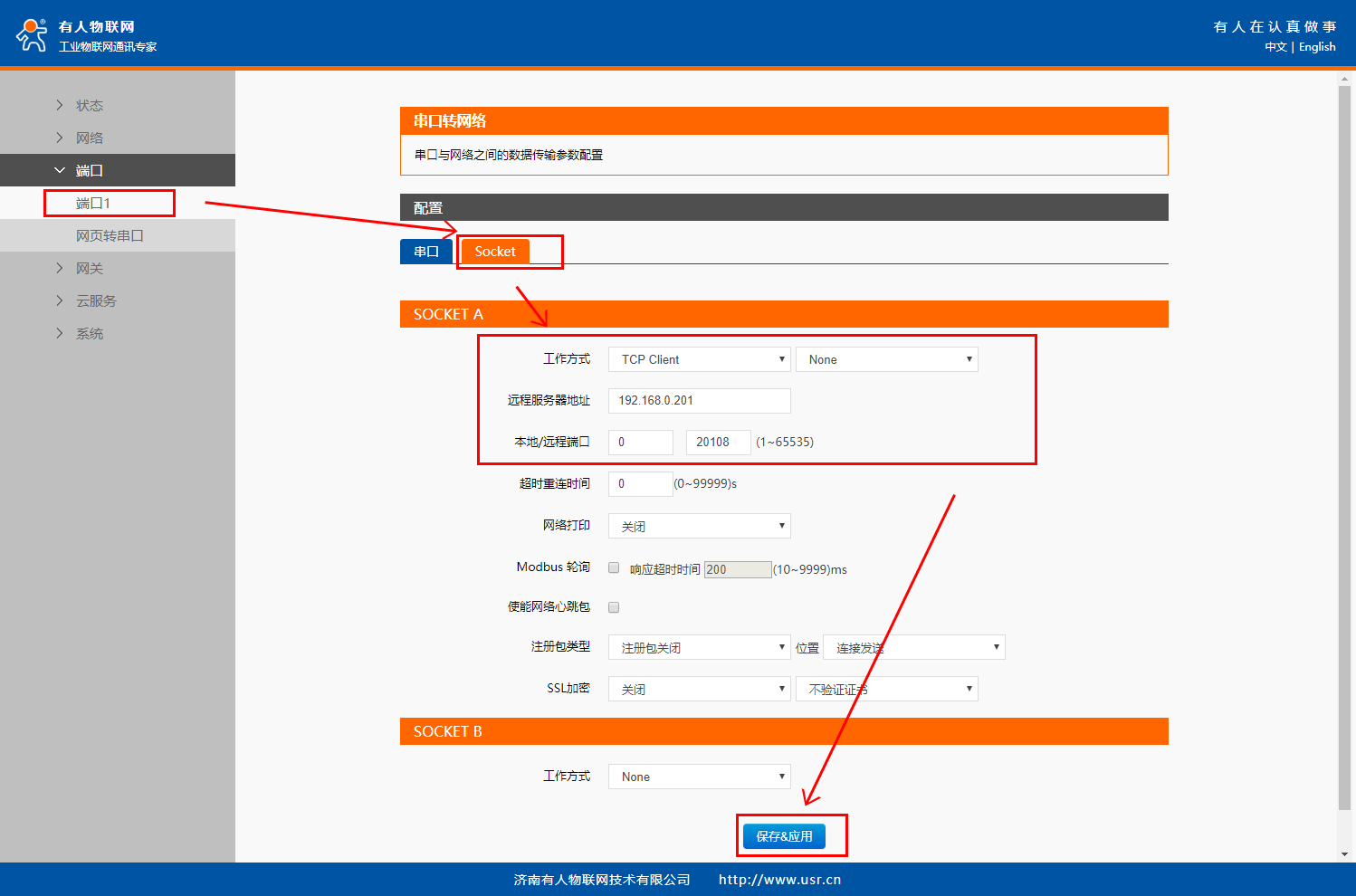1356x896 pixels.
Task: Open the 网络打印 dropdown
Action: [x=699, y=526]
